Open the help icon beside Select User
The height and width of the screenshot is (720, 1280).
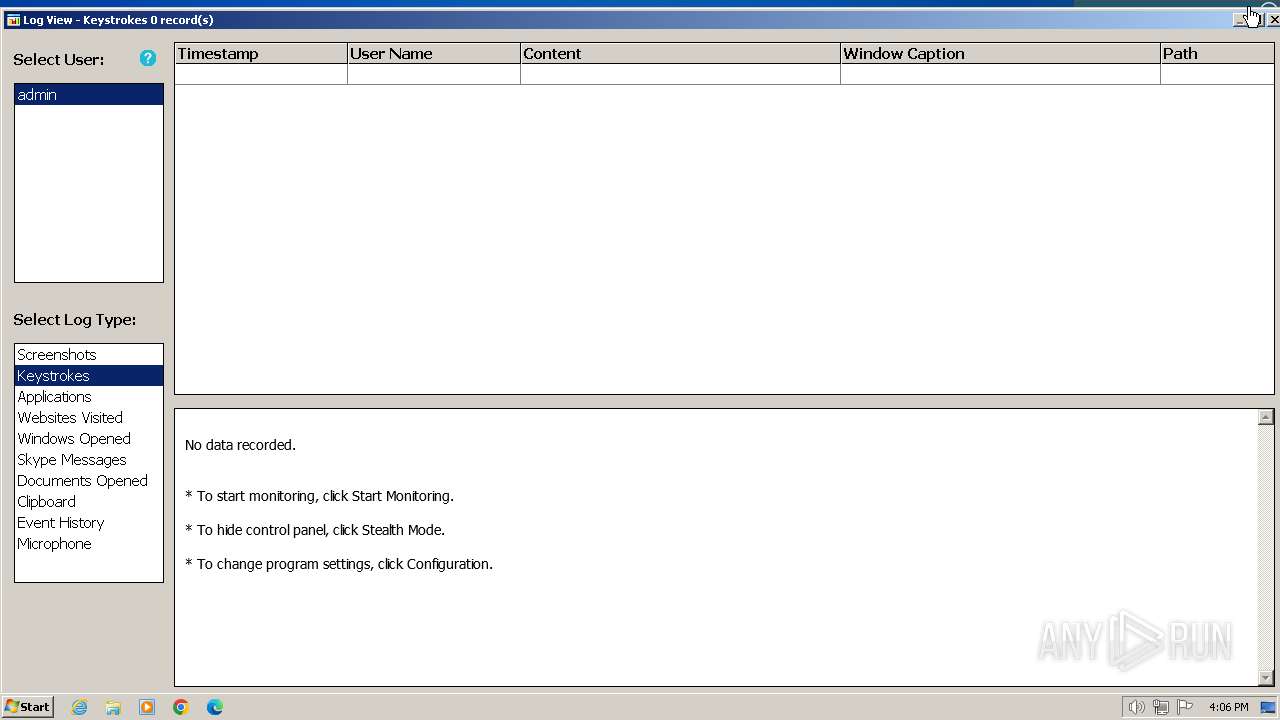tap(148, 59)
